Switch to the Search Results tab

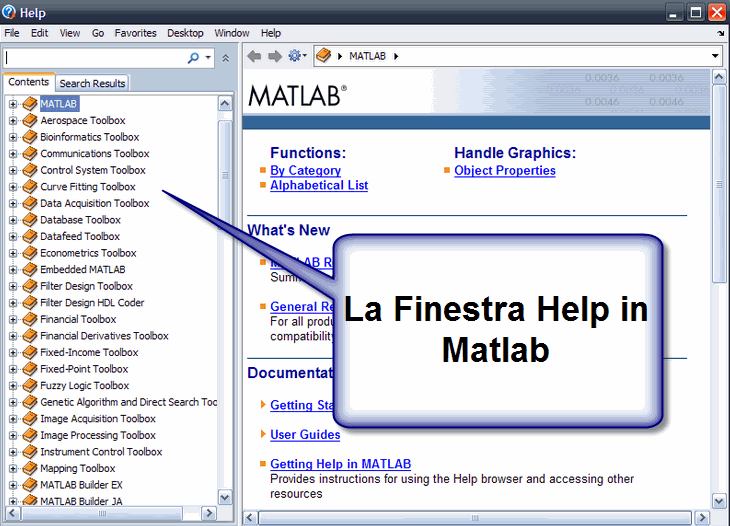point(92,83)
